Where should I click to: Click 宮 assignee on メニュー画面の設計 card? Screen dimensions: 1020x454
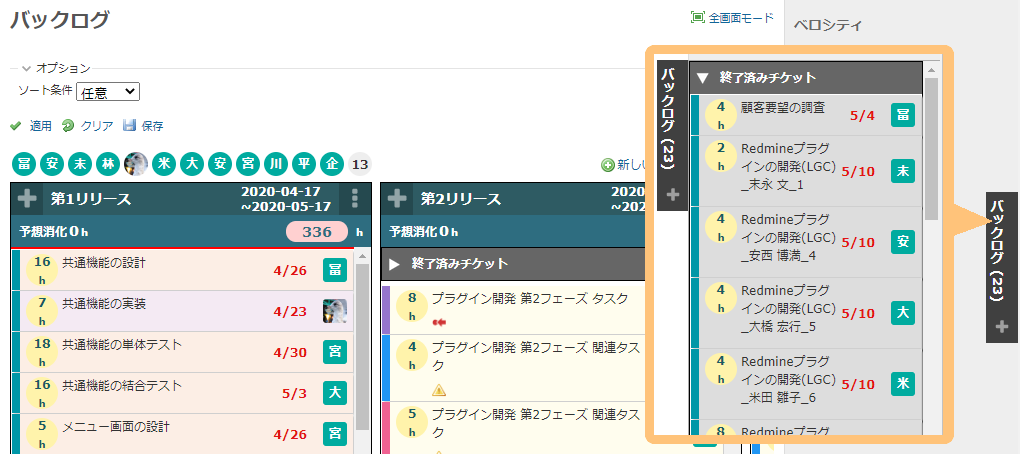pos(334,434)
